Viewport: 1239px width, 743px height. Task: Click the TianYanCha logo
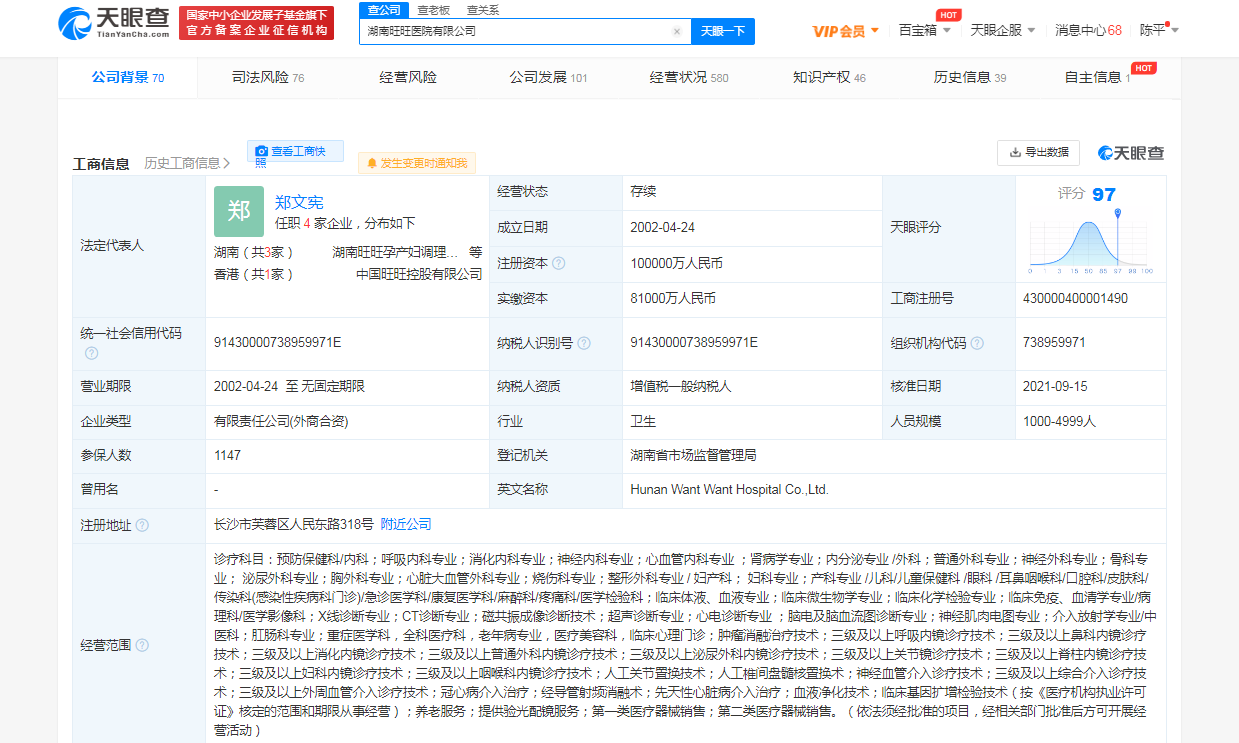(115, 23)
